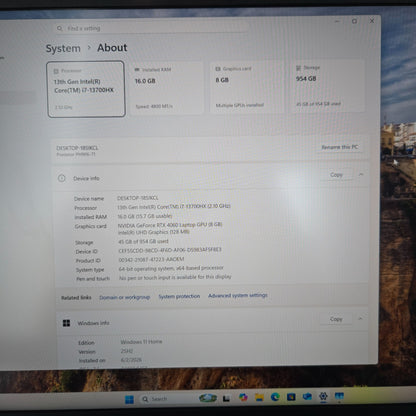416x416 pixels.
Task: Click the Product ID value text
Action: [x=151, y=259]
